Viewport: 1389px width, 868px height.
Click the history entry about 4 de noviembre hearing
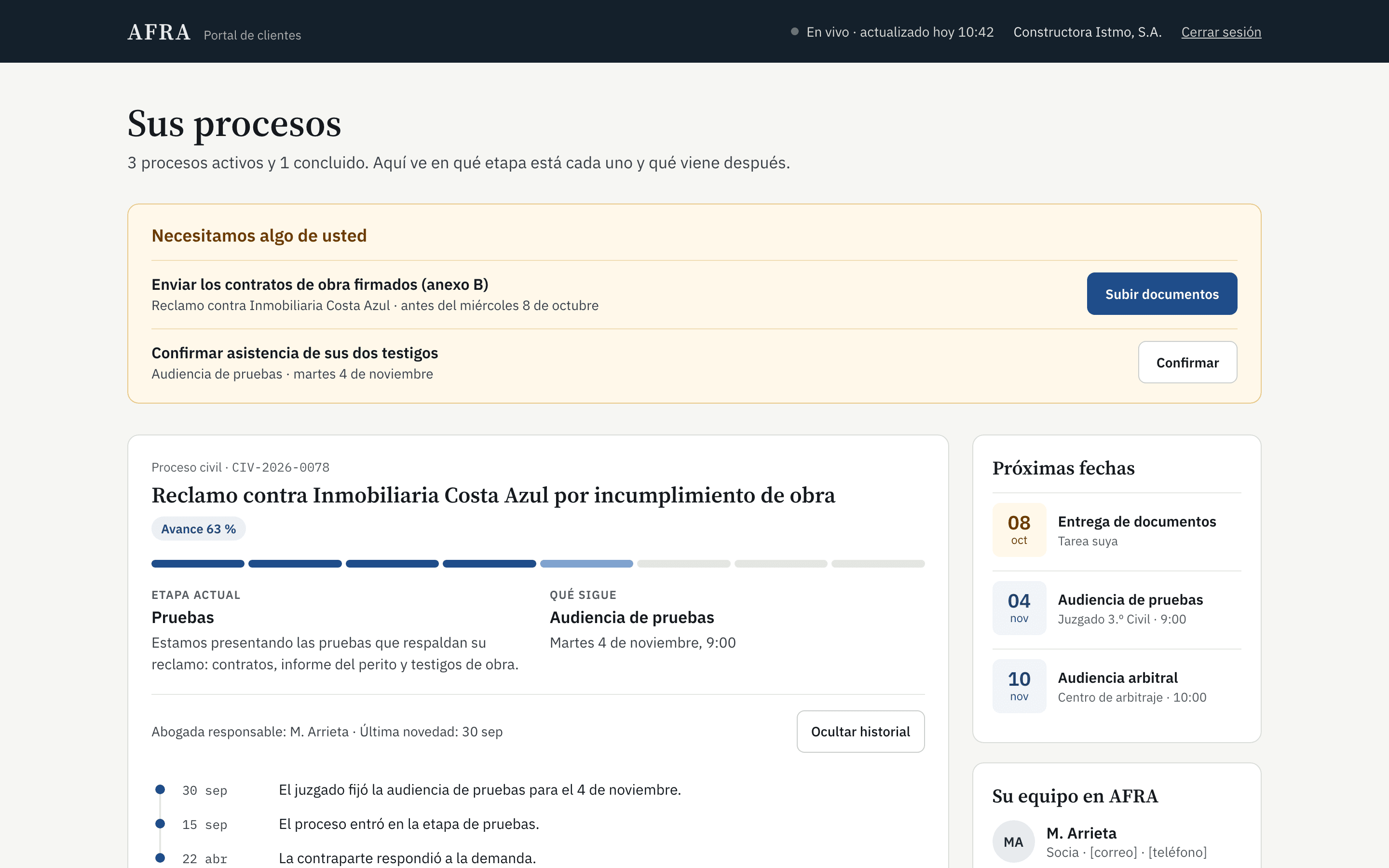(x=480, y=790)
